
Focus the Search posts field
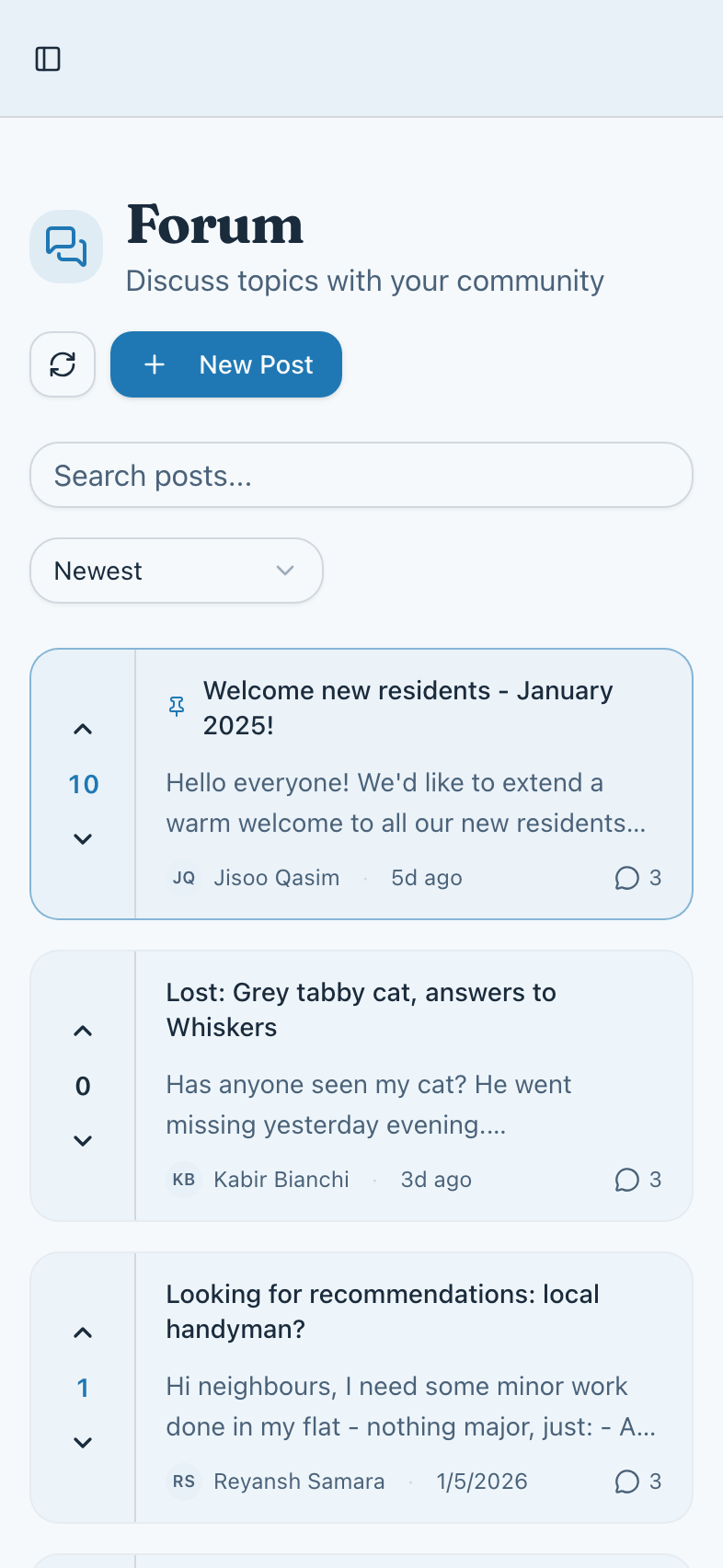361,475
